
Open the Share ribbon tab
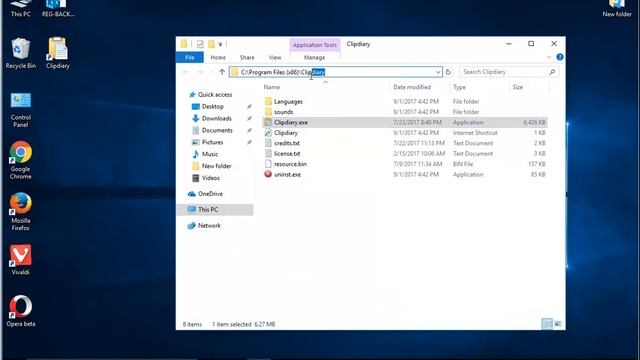[x=247, y=58]
